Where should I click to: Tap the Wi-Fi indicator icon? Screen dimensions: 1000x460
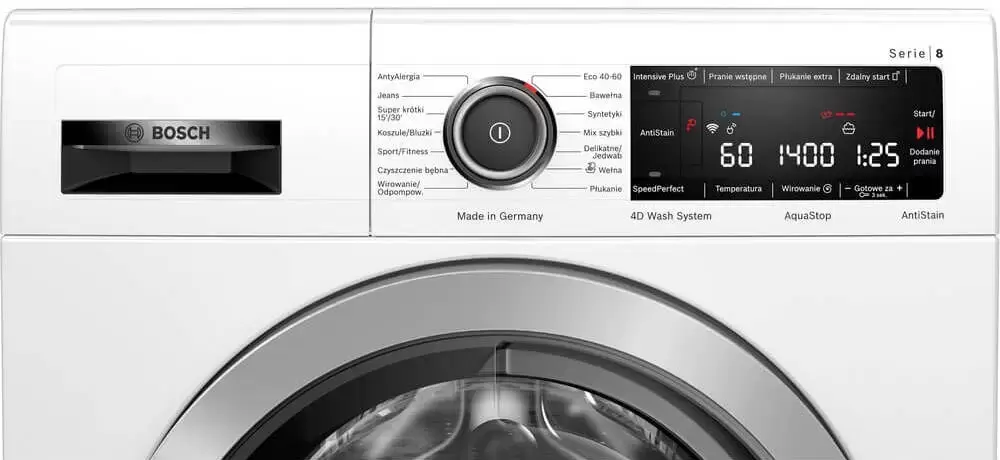coord(712,128)
